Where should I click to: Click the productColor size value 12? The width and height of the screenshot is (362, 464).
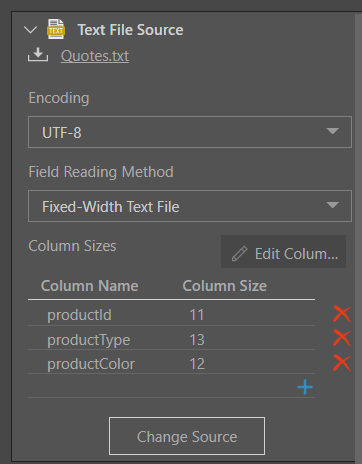click(197, 364)
